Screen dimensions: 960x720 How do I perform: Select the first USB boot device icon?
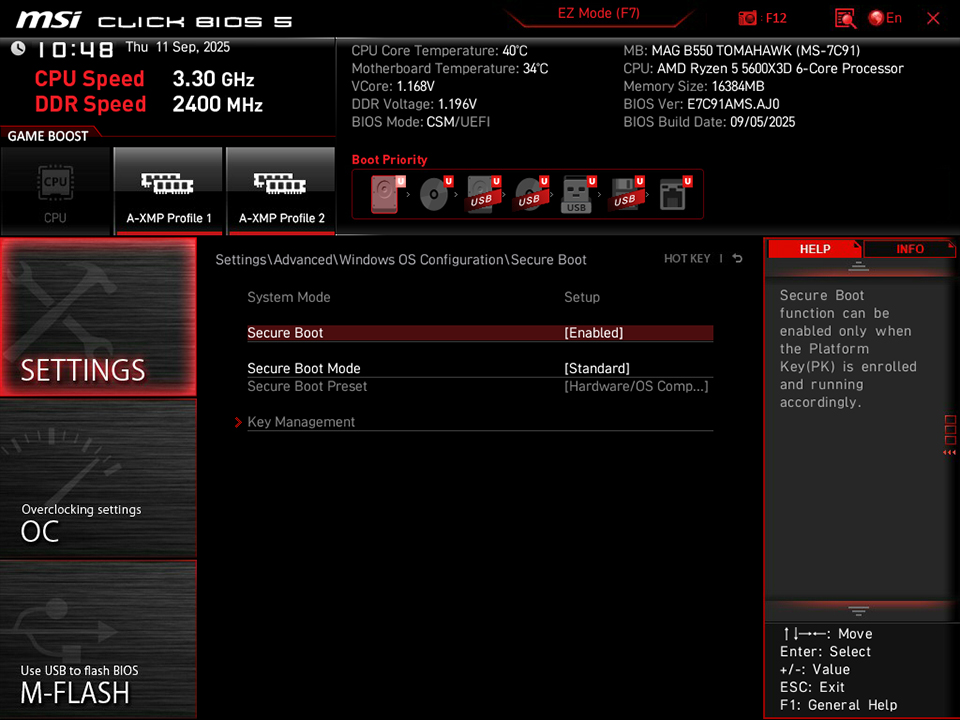point(482,193)
